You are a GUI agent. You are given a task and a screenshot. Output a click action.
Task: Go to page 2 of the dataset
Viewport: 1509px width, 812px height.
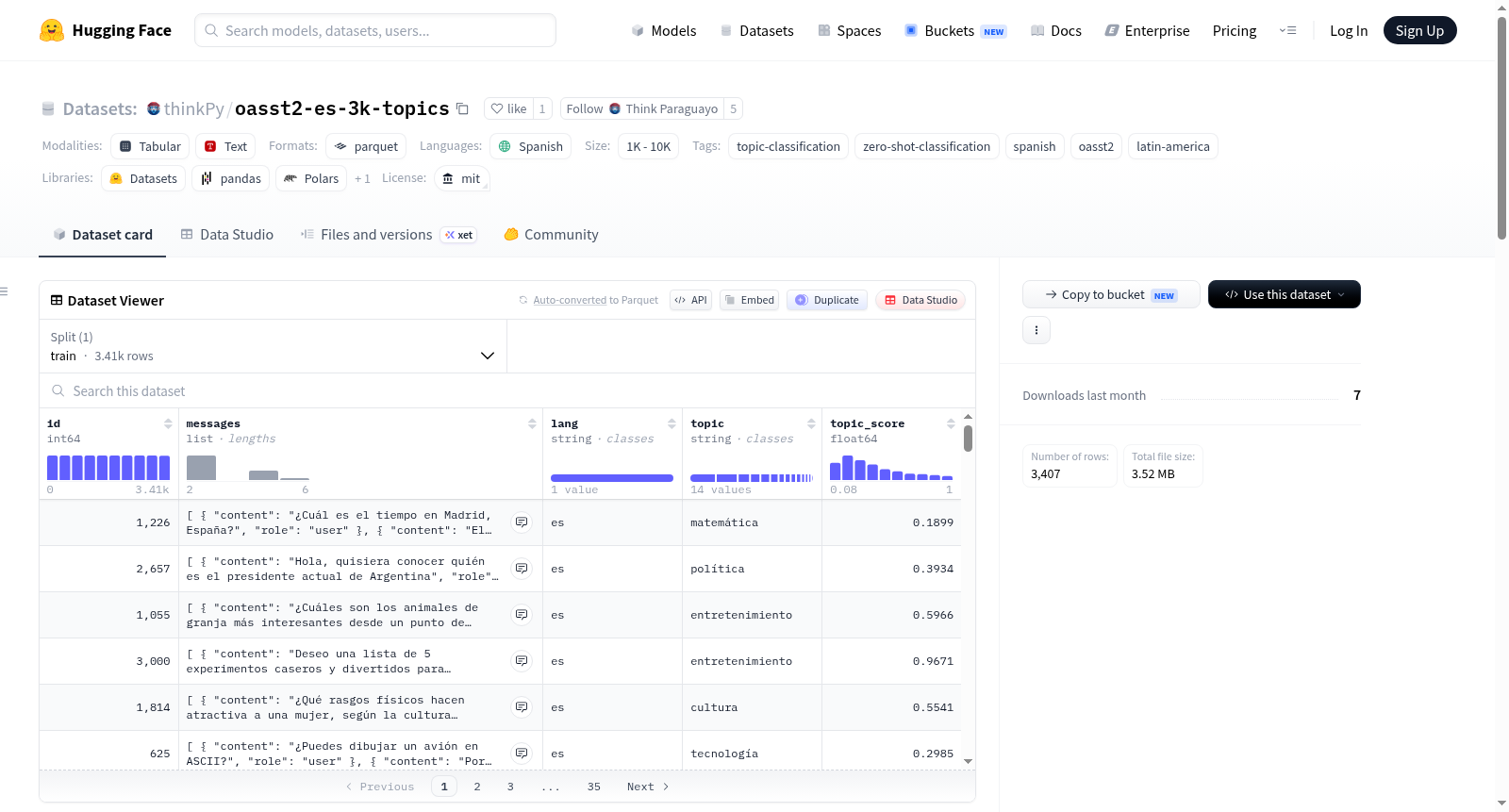coord(477,787)
